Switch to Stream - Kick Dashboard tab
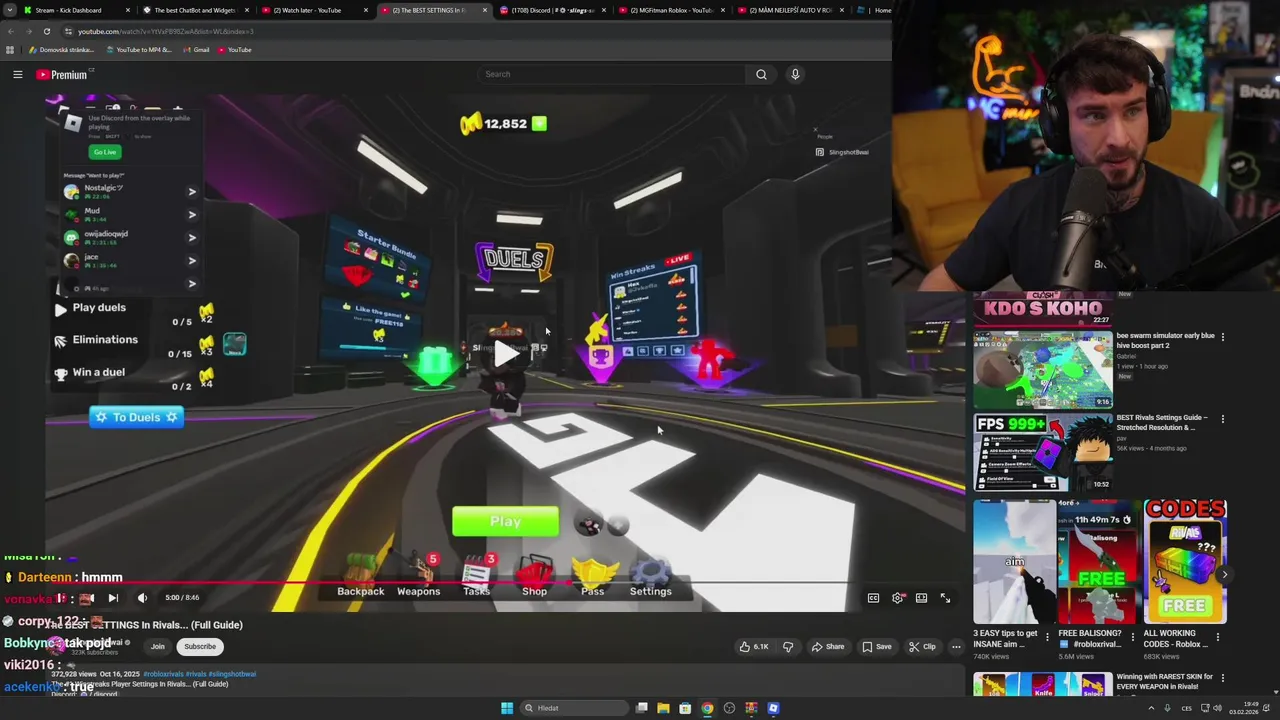 pos(76,10)
